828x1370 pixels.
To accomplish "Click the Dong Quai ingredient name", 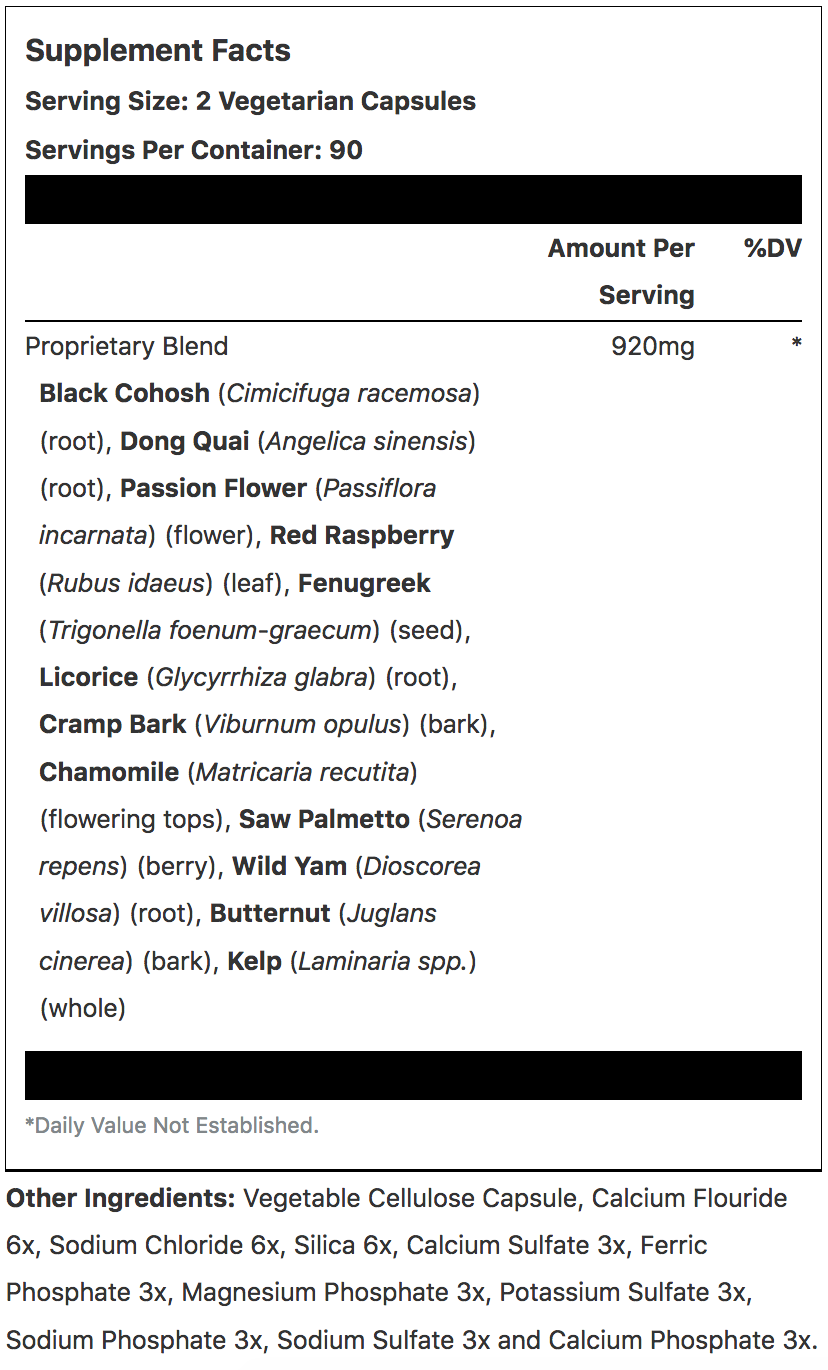I will (185, 440).
